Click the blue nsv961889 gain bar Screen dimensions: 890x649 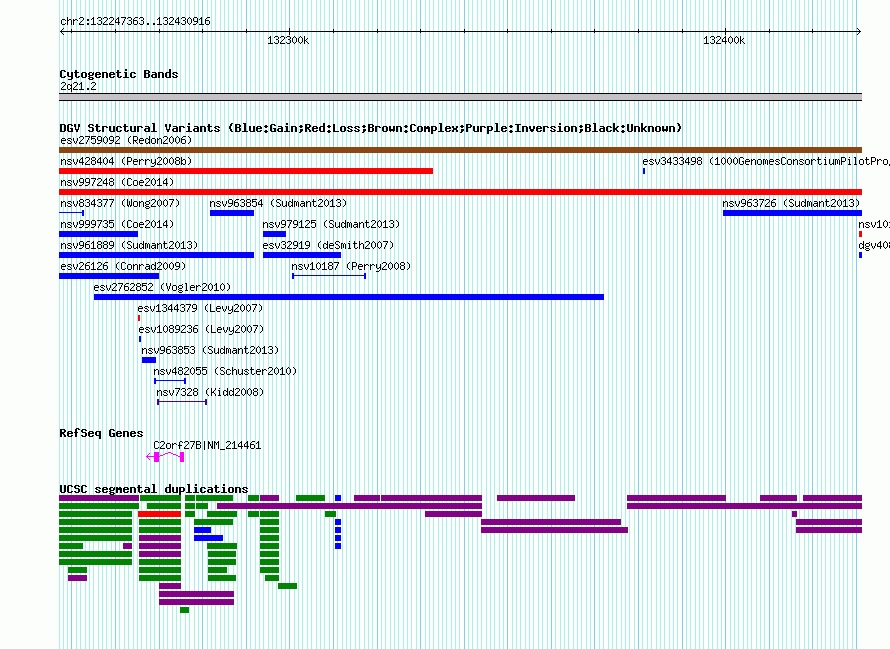(156, 255)
